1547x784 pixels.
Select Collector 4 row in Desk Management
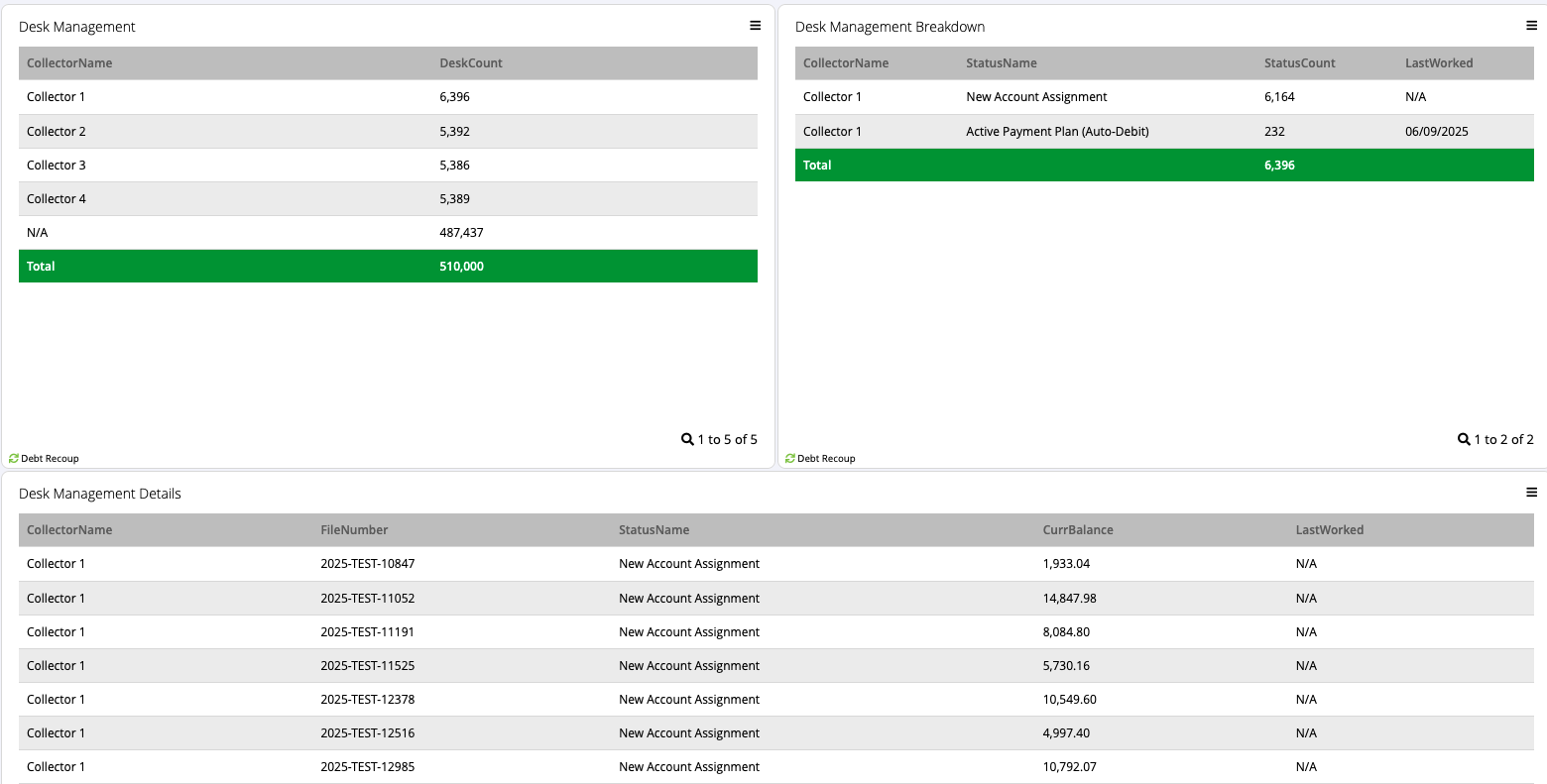point(57,199)
